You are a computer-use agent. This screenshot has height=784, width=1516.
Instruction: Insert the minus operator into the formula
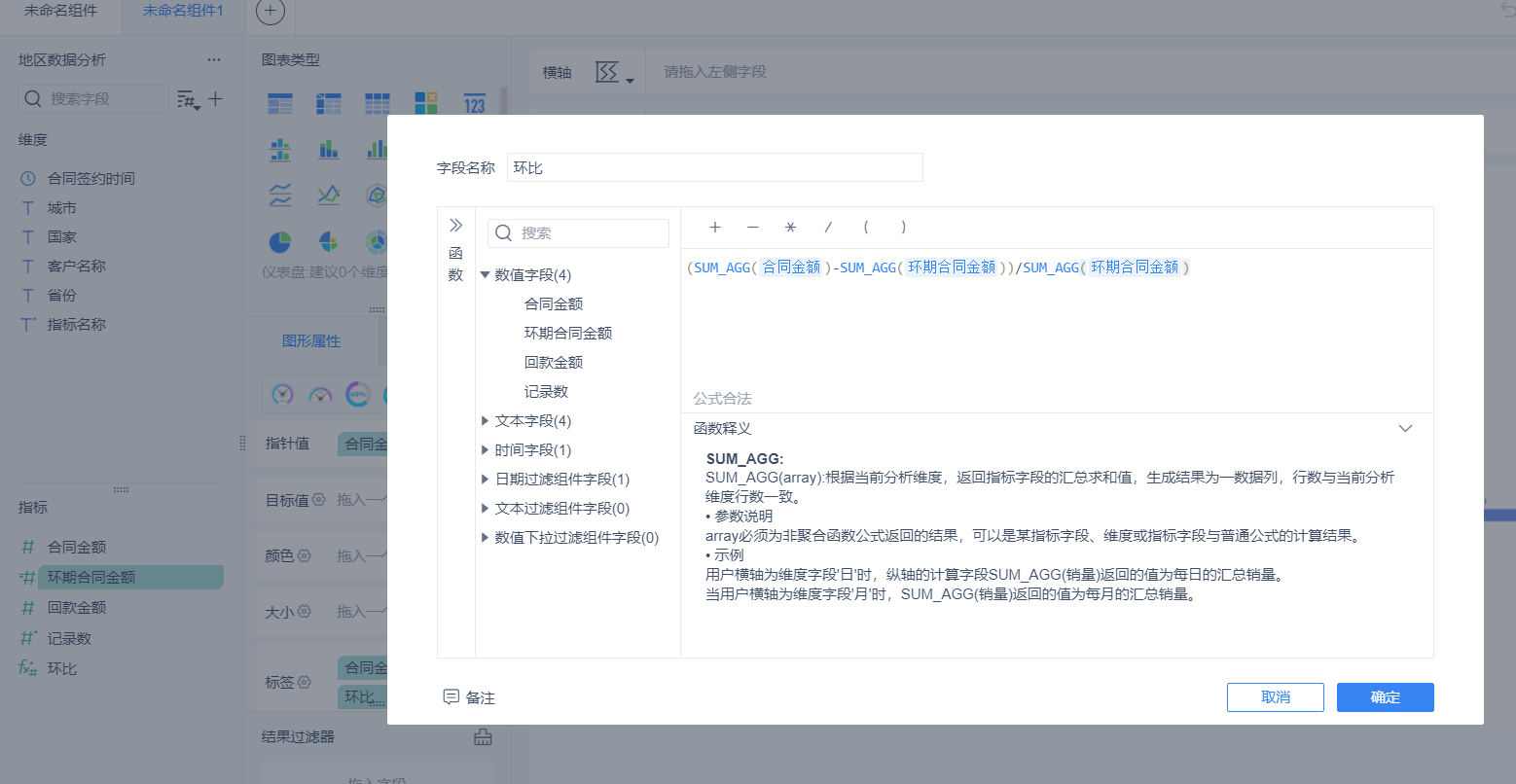[x=753, y=228]
